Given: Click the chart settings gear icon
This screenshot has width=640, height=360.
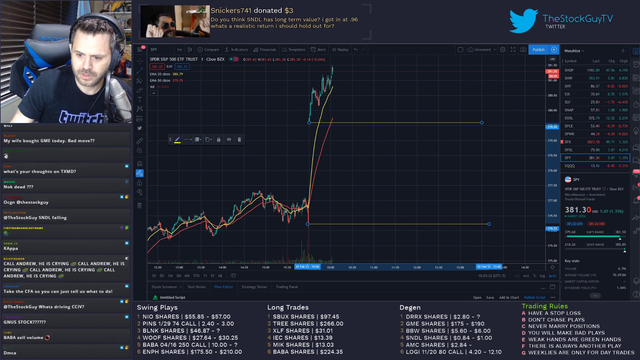Looking at the screenshot, I should click(503, 49).
